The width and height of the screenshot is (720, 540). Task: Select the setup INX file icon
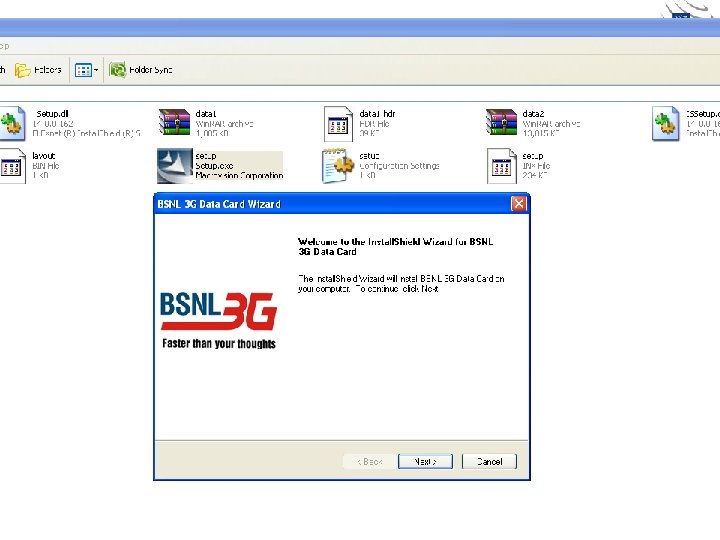coord(501,166)
